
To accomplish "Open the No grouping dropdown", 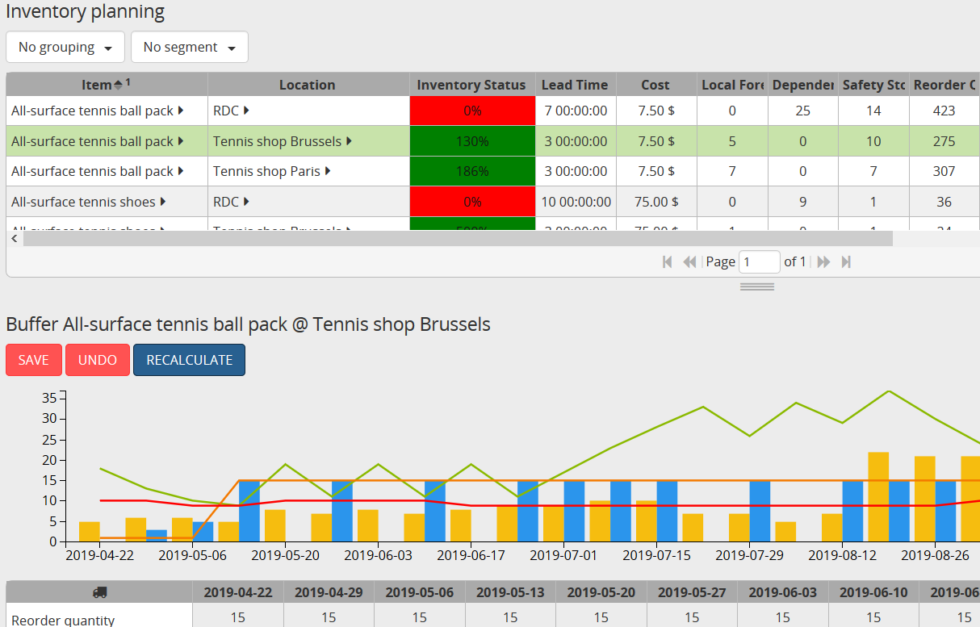I will [66, 47].
